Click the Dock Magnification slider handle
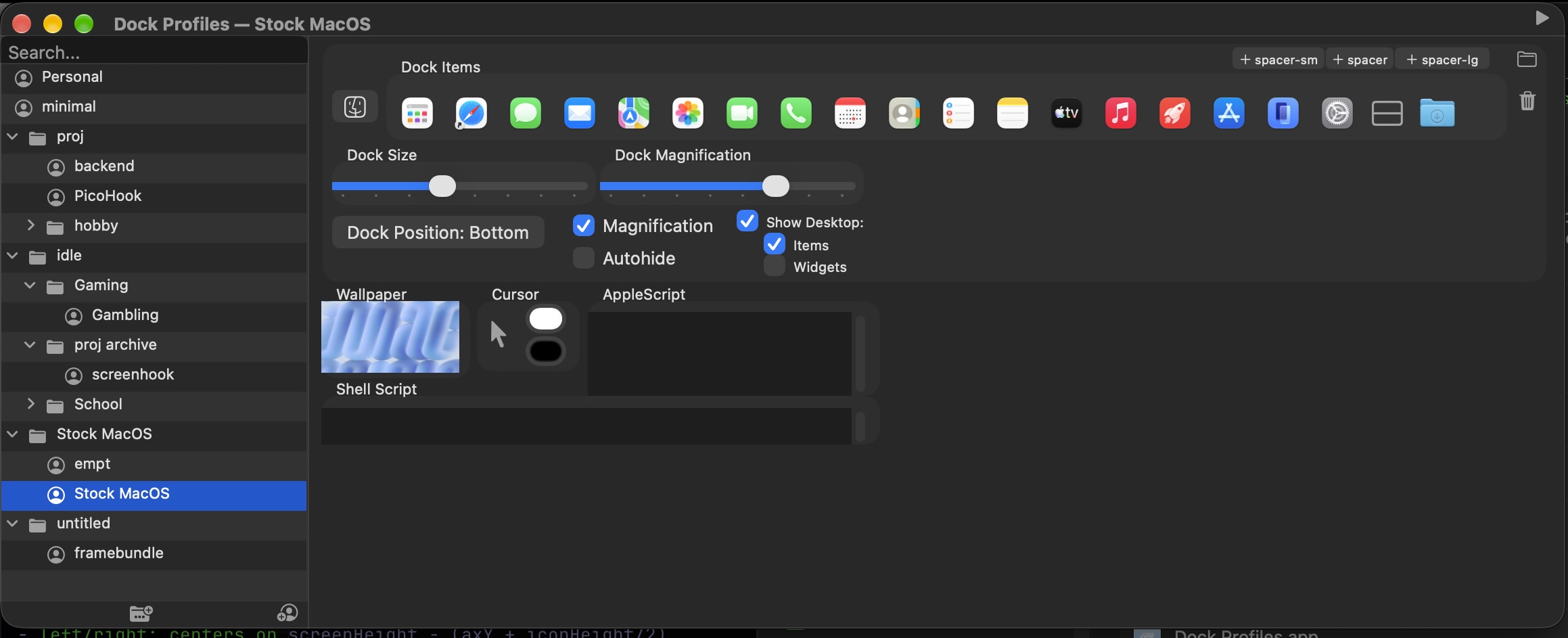The image size is (1568, 638). coord(776,186)
